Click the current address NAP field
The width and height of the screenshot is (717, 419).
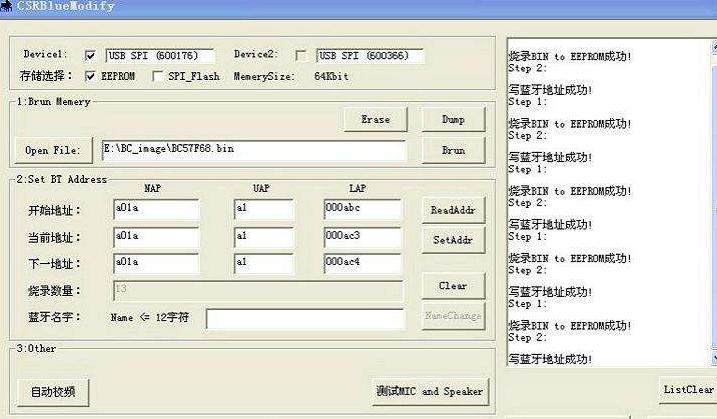[x=156, y=237]
